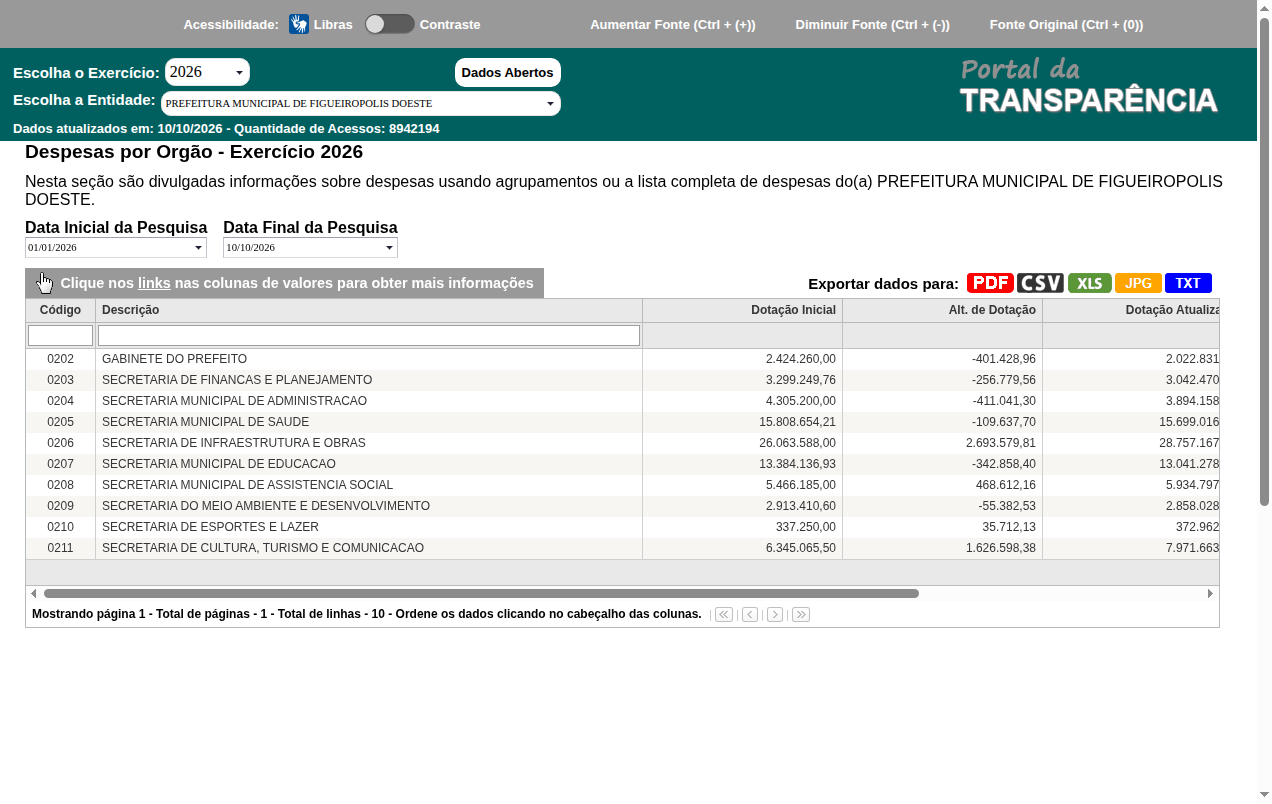Sort by the Descrição column header
This screenshot has width=1272, height=804.
coord(369,310)
